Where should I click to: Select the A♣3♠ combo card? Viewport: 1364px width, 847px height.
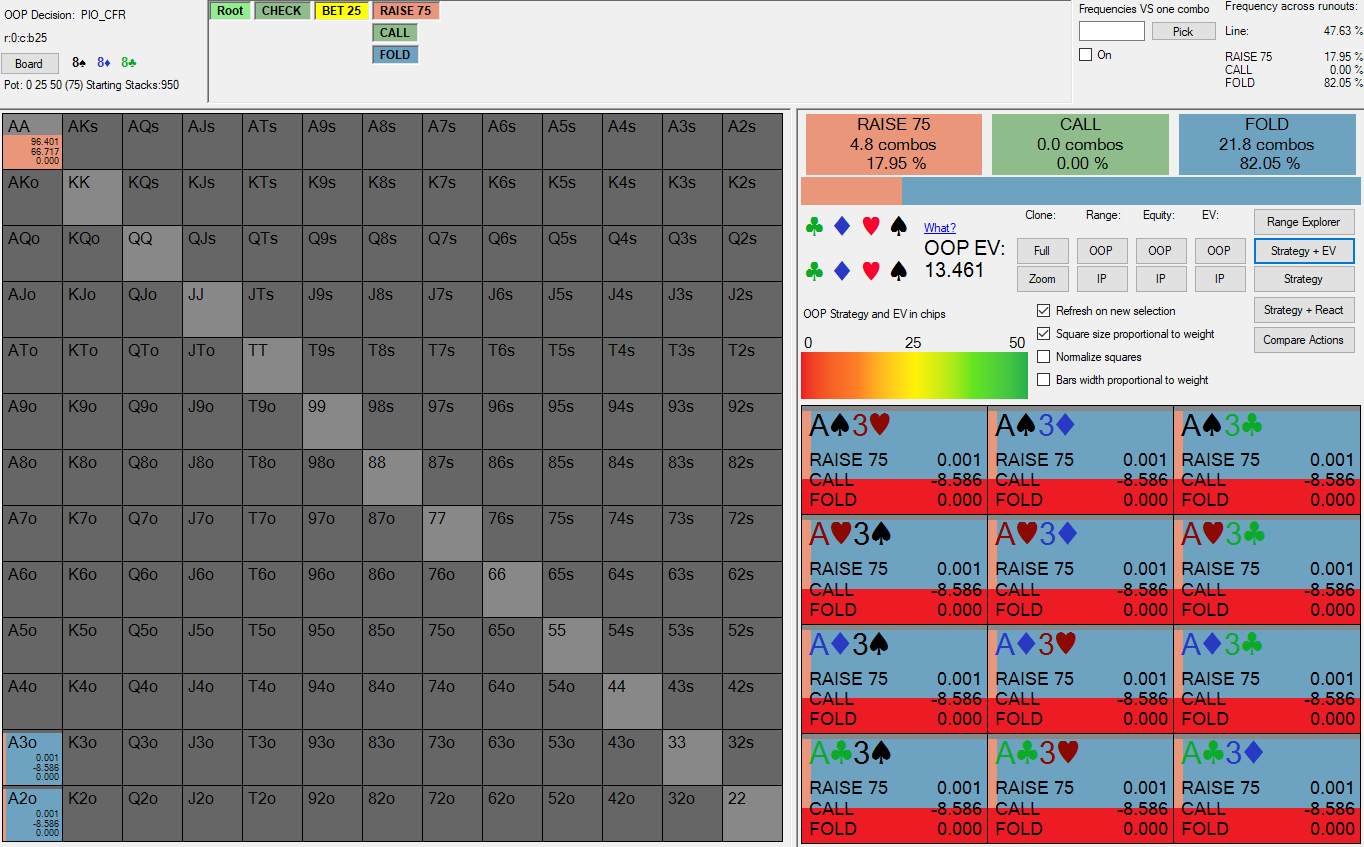[x=894, y=790]
